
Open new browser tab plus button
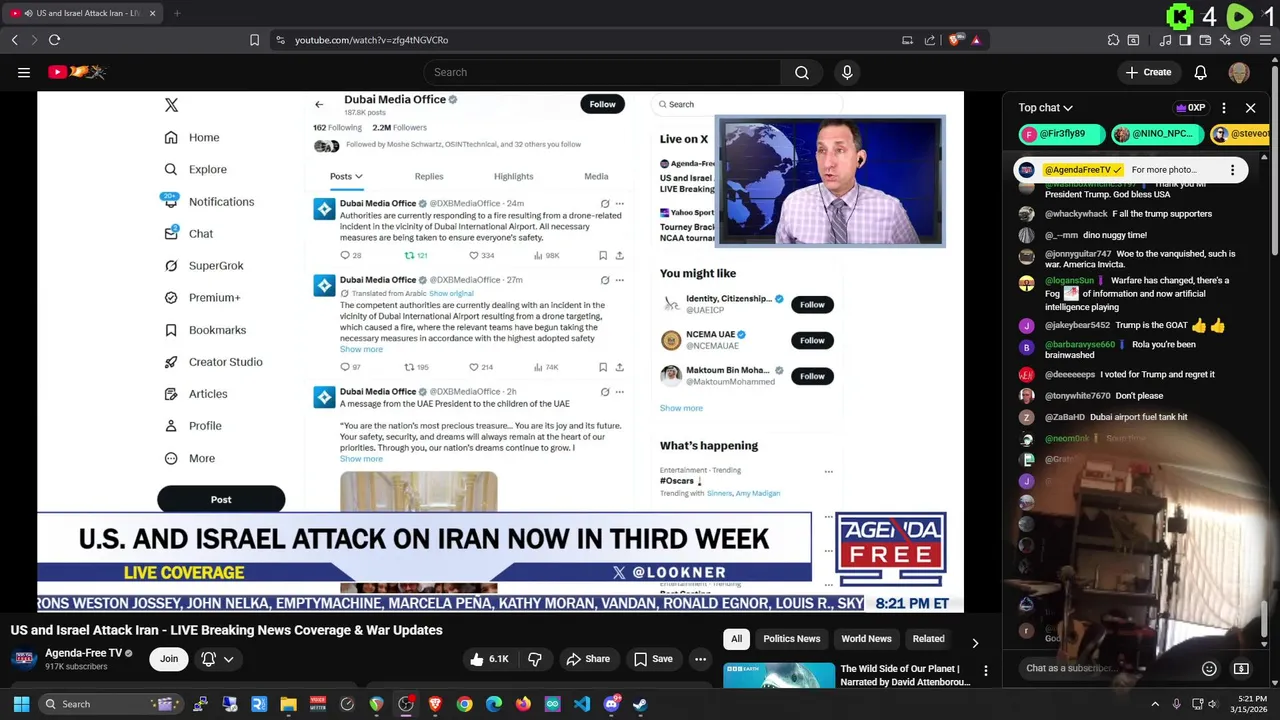(x=177, y=13)
